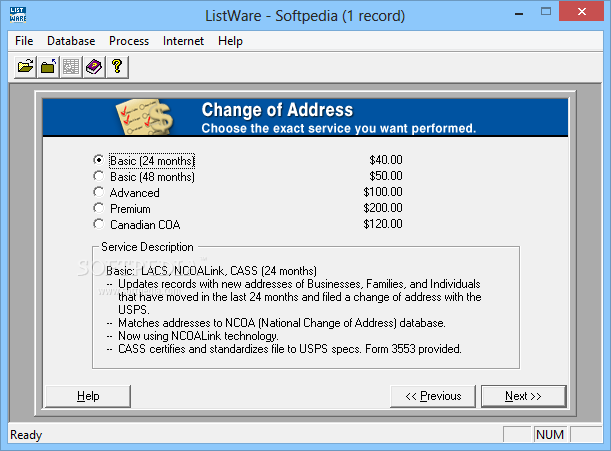Click the yellow question mark icon

(x=117, y=67)
